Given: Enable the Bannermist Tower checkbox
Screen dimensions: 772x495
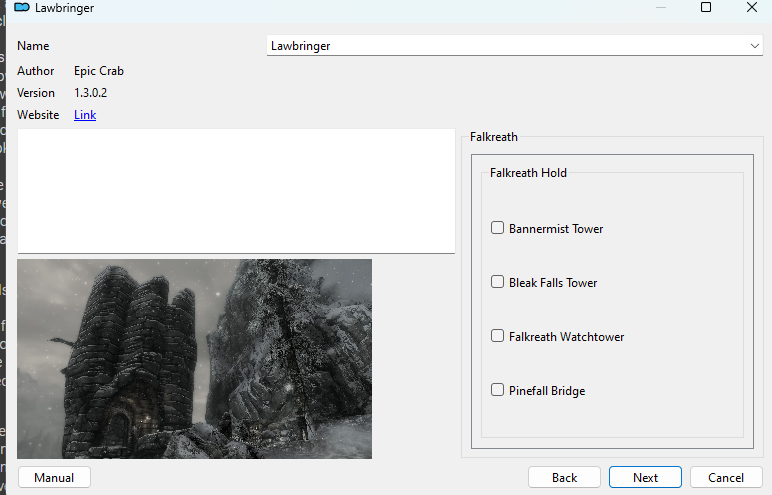Looking at the screenshot, I should coord(497,228).
